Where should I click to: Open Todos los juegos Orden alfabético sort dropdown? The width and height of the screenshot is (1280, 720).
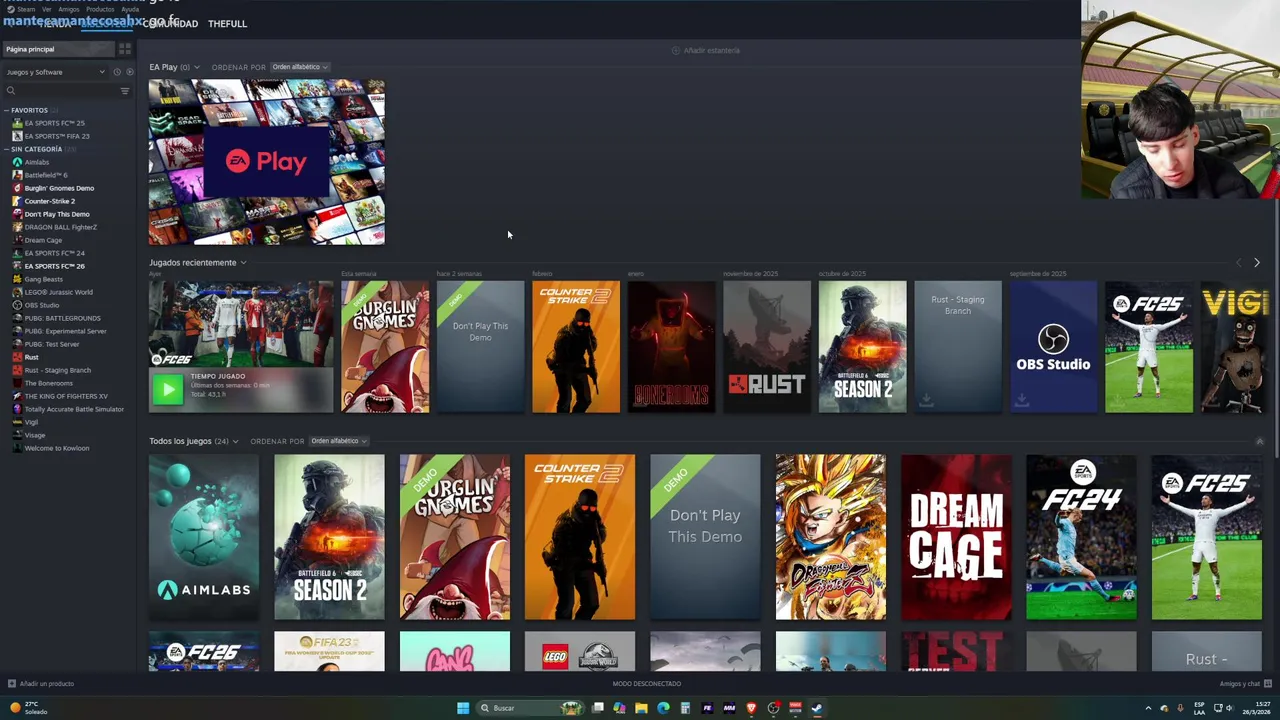tap(338, 441)
